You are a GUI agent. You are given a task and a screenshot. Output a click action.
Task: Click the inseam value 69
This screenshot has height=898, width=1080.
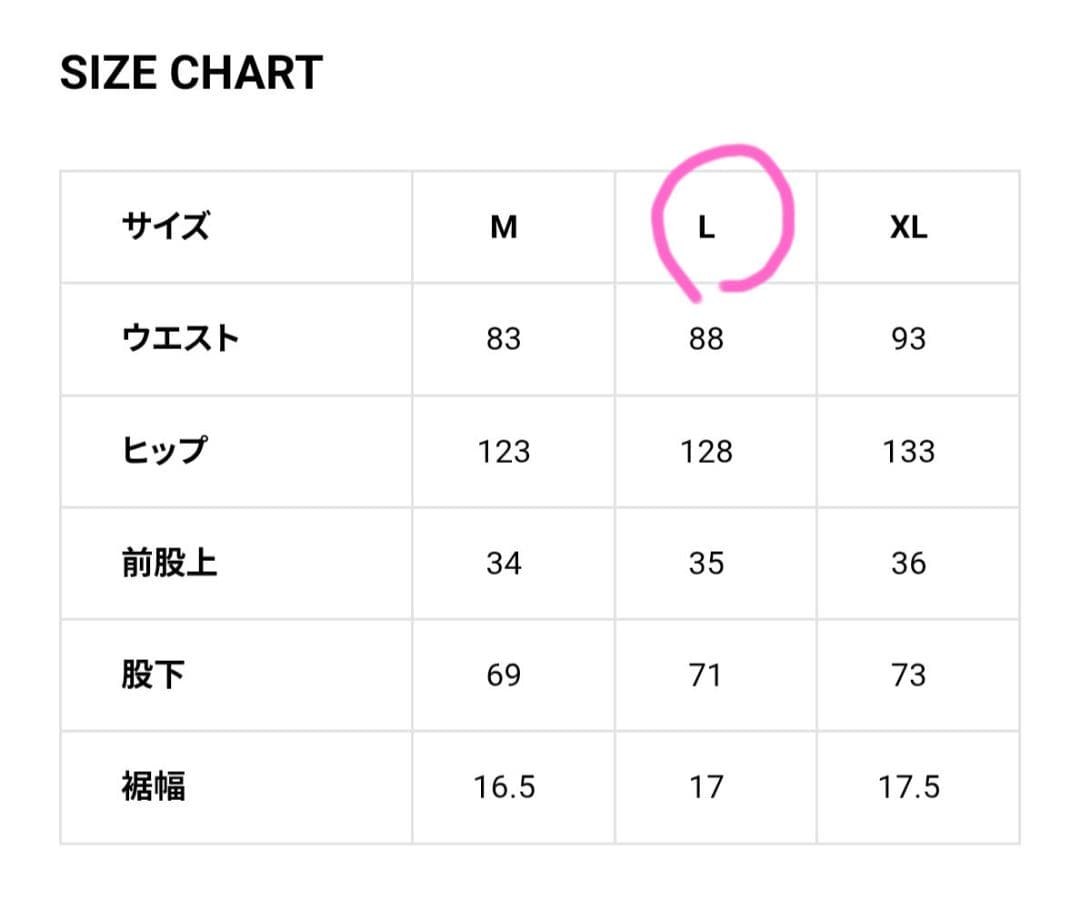(x=504, y=676)
